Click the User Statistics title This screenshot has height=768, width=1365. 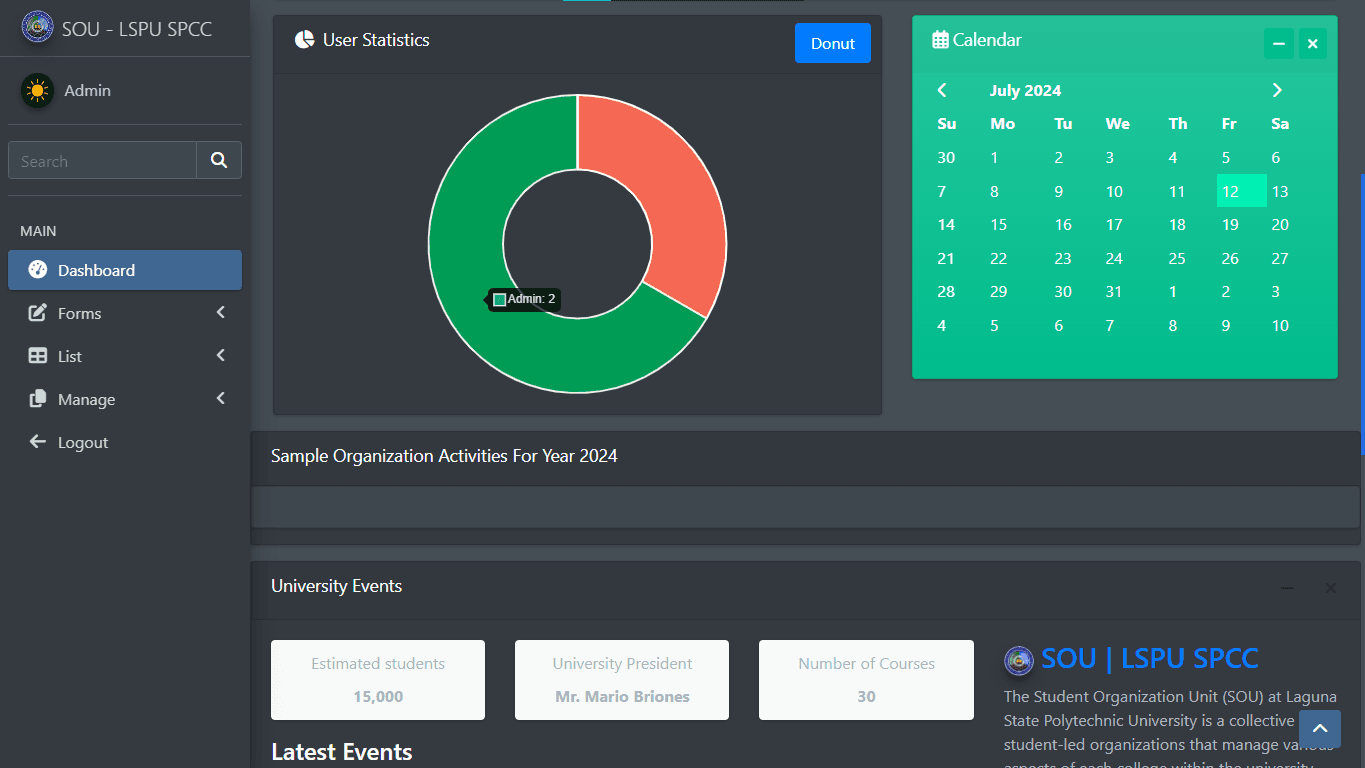click(x=376, y=40)
